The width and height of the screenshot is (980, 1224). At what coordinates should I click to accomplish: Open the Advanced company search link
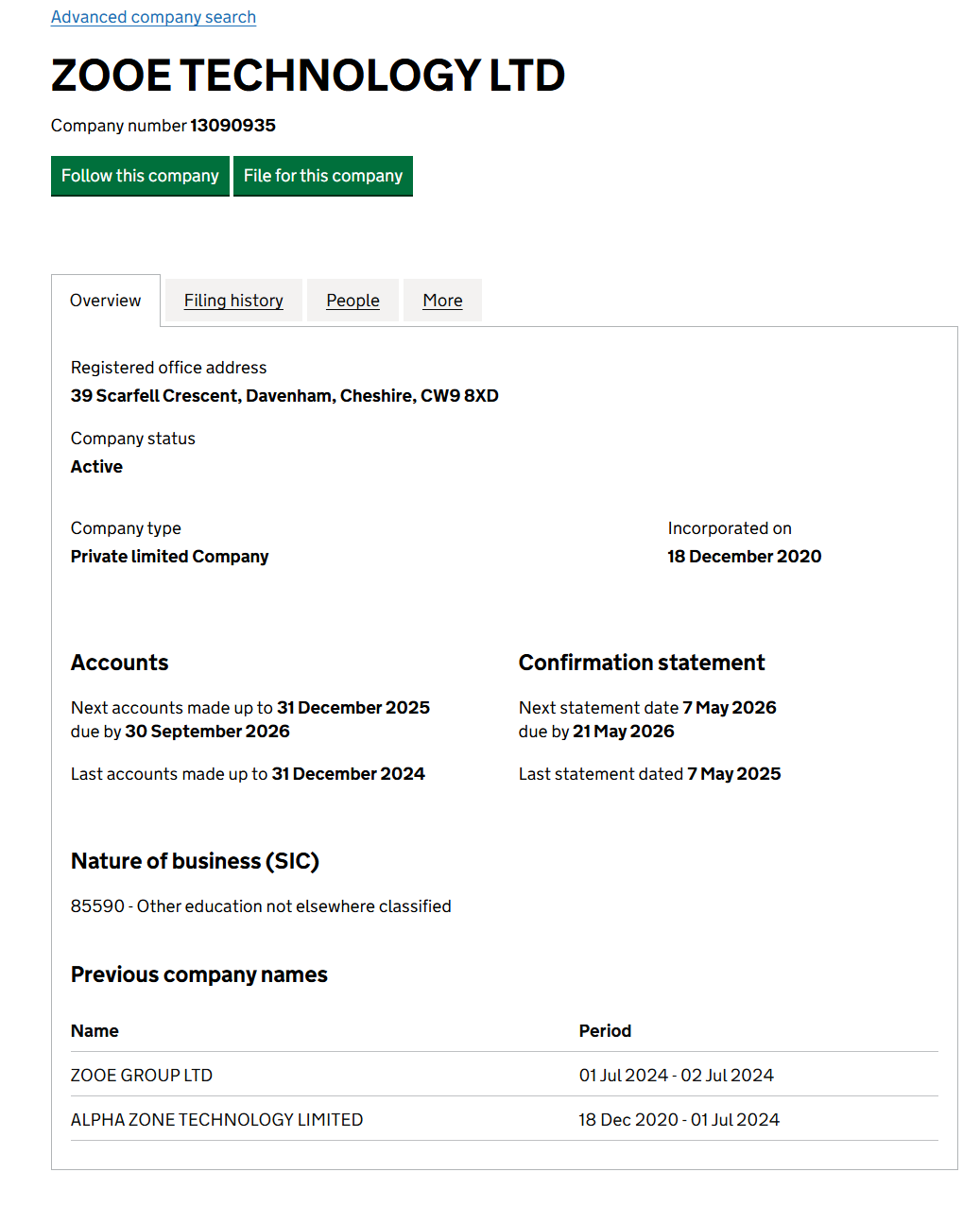coord(153,17)
